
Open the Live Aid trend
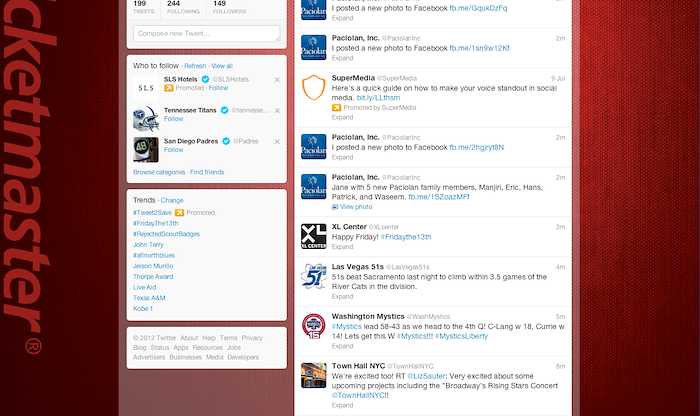pos(144,287)
